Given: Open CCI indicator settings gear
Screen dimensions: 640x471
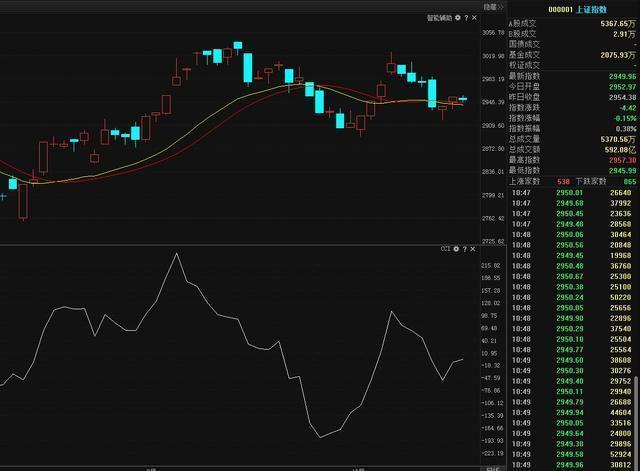Looking at the screenshot, I should point(457,248).
